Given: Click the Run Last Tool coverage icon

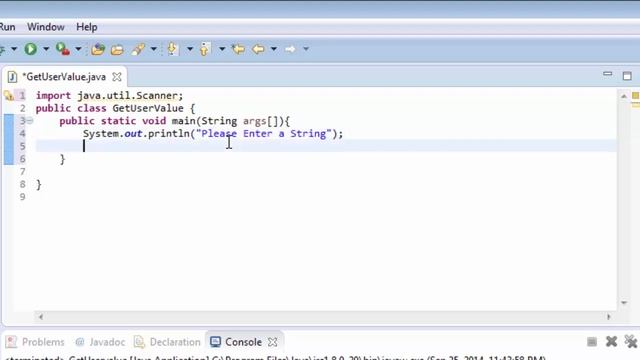Looking at the screenshot, I should (62, 49).
